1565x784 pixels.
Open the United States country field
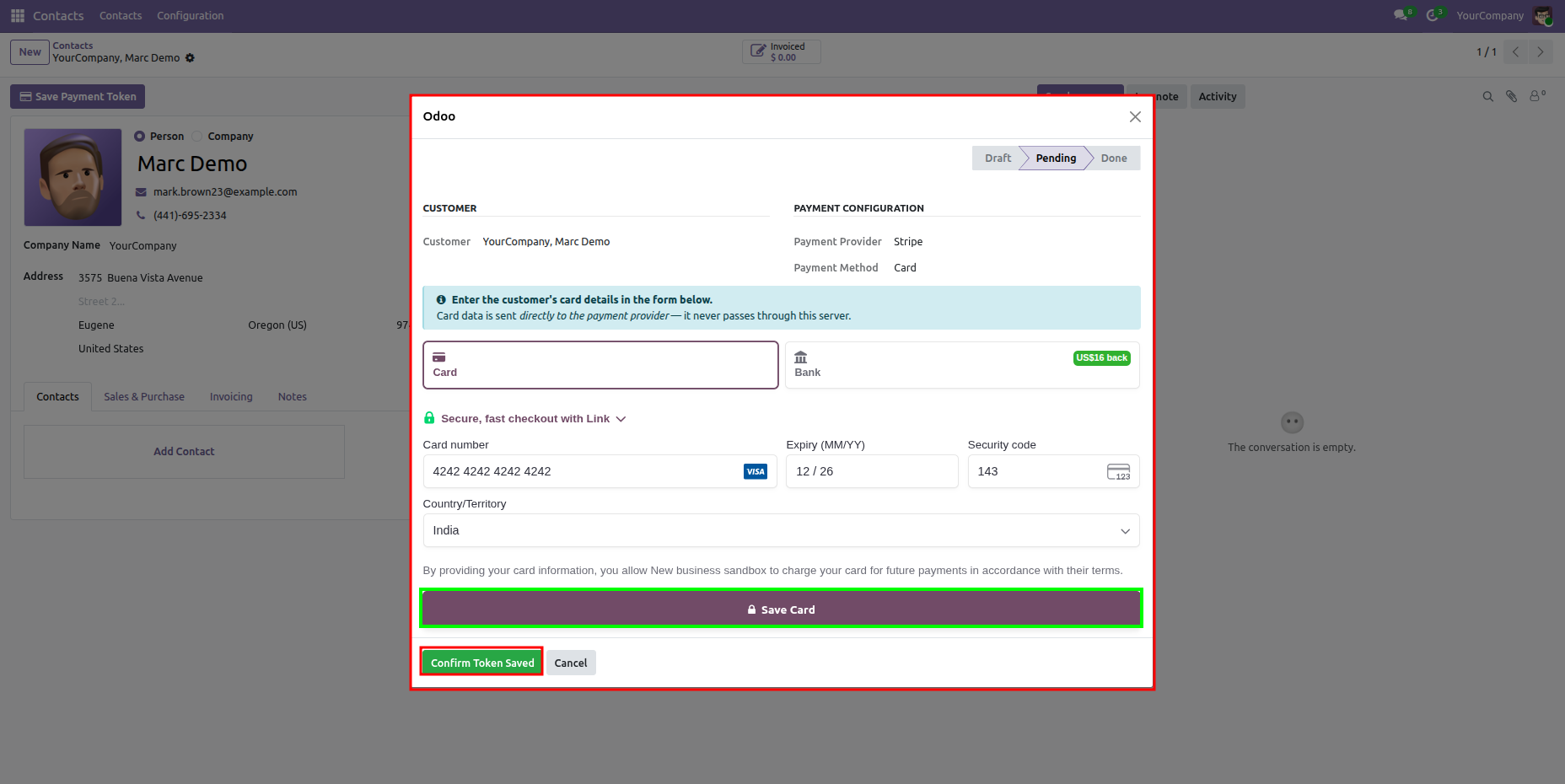pos(111,349)
